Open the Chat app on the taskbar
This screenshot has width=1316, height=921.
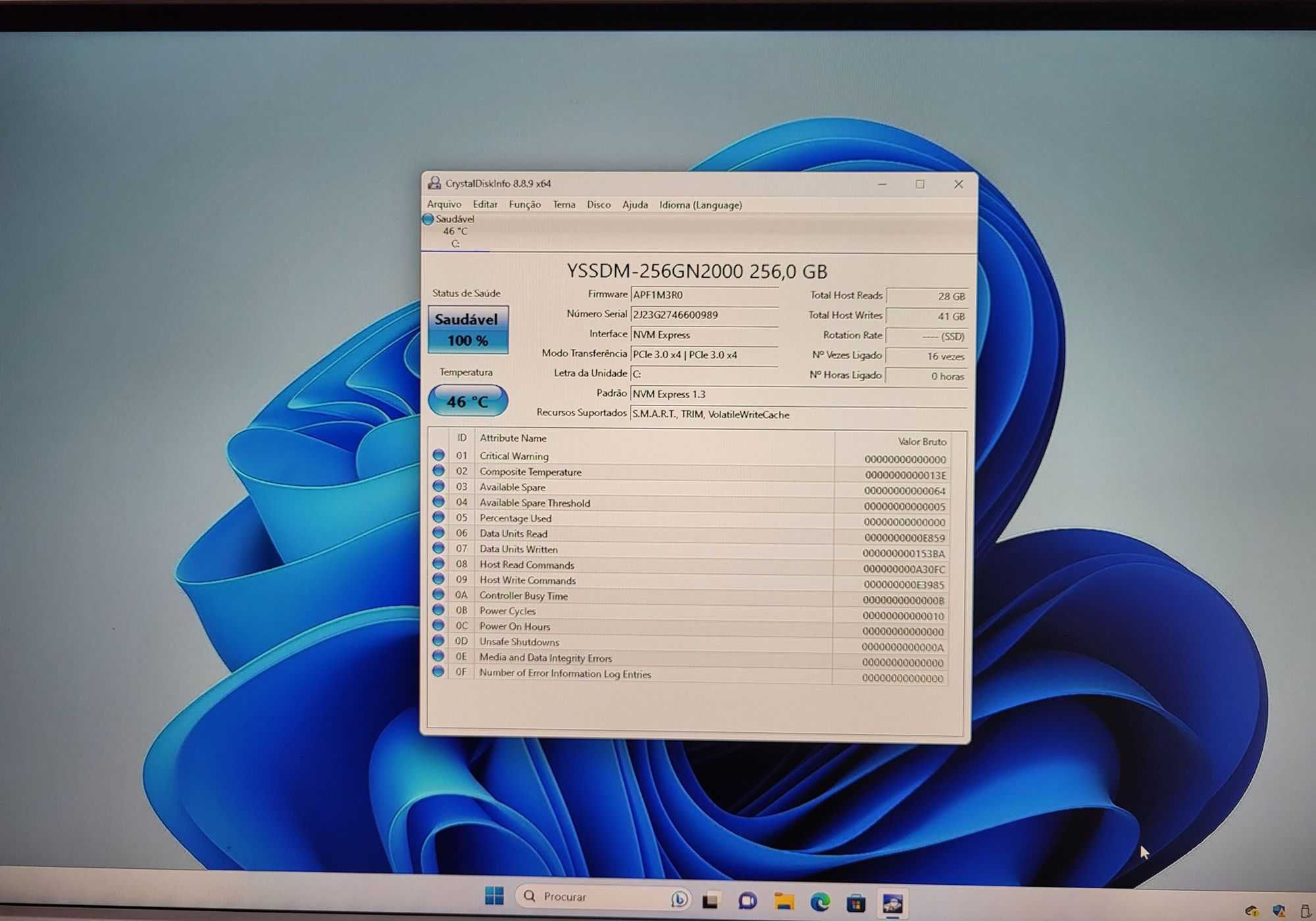click(747, 901)
